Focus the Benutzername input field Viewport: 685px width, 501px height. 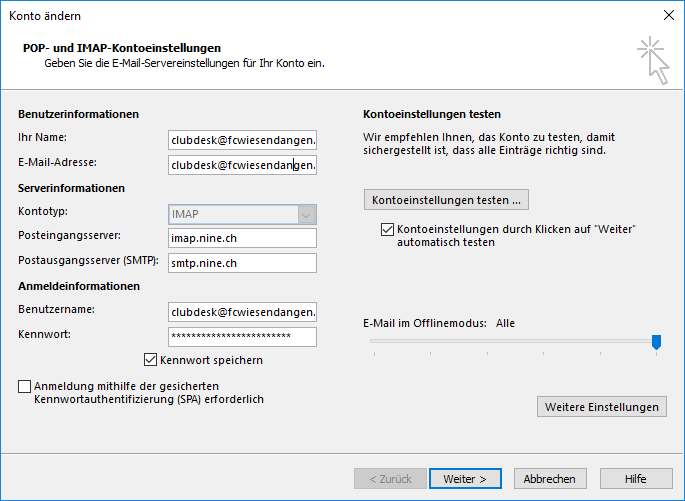coord(243,312)
